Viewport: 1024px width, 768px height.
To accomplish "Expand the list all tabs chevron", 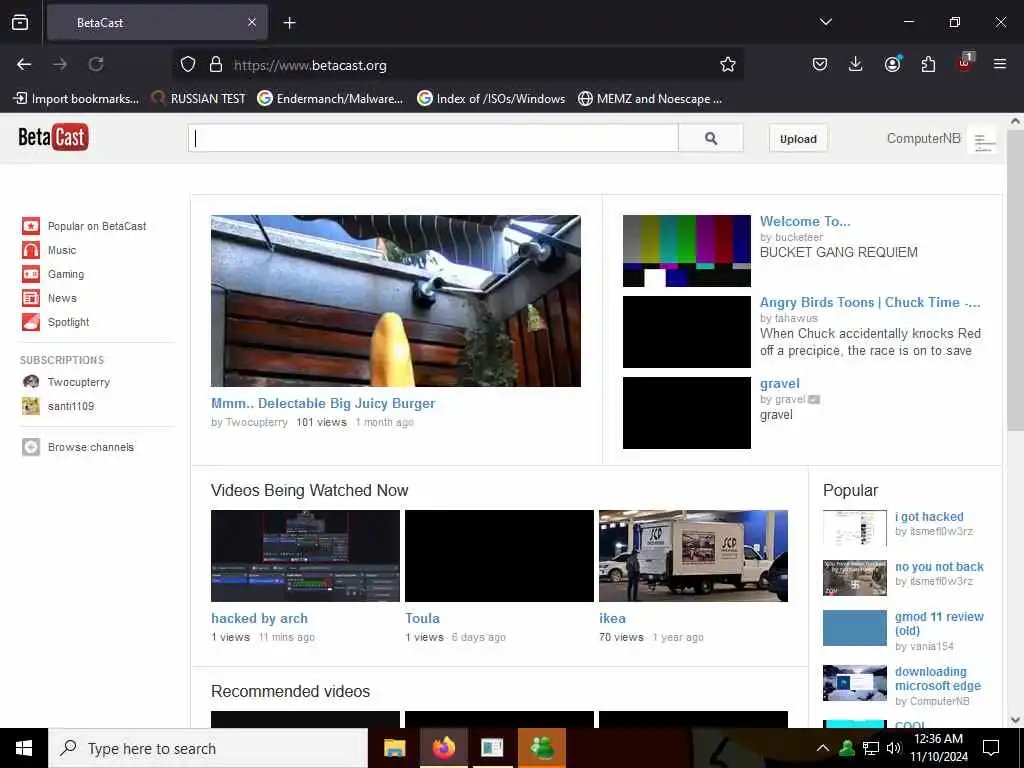I will pyautogui.click(x=825, y=22).
